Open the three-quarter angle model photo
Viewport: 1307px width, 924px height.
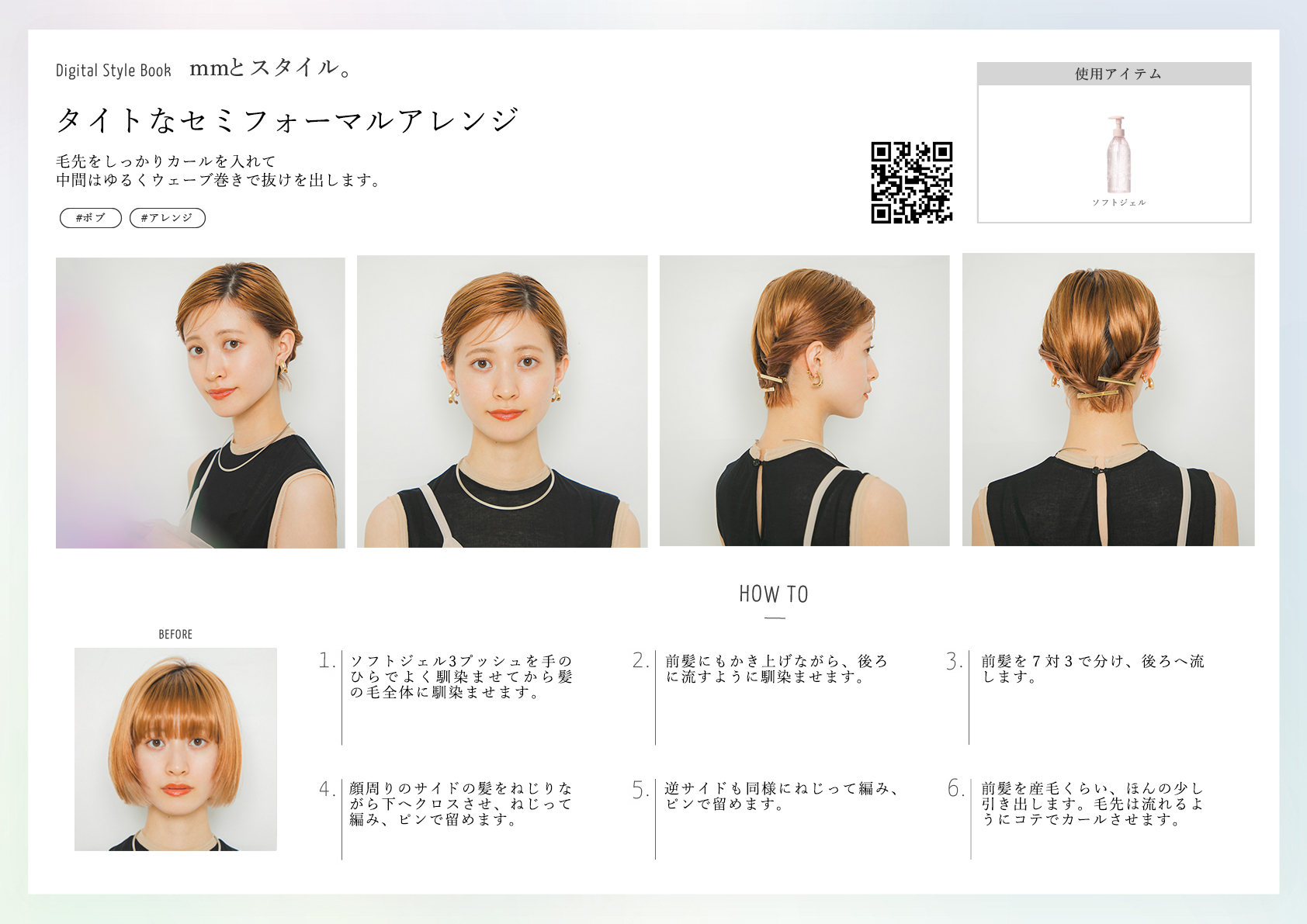pos(200,403)
